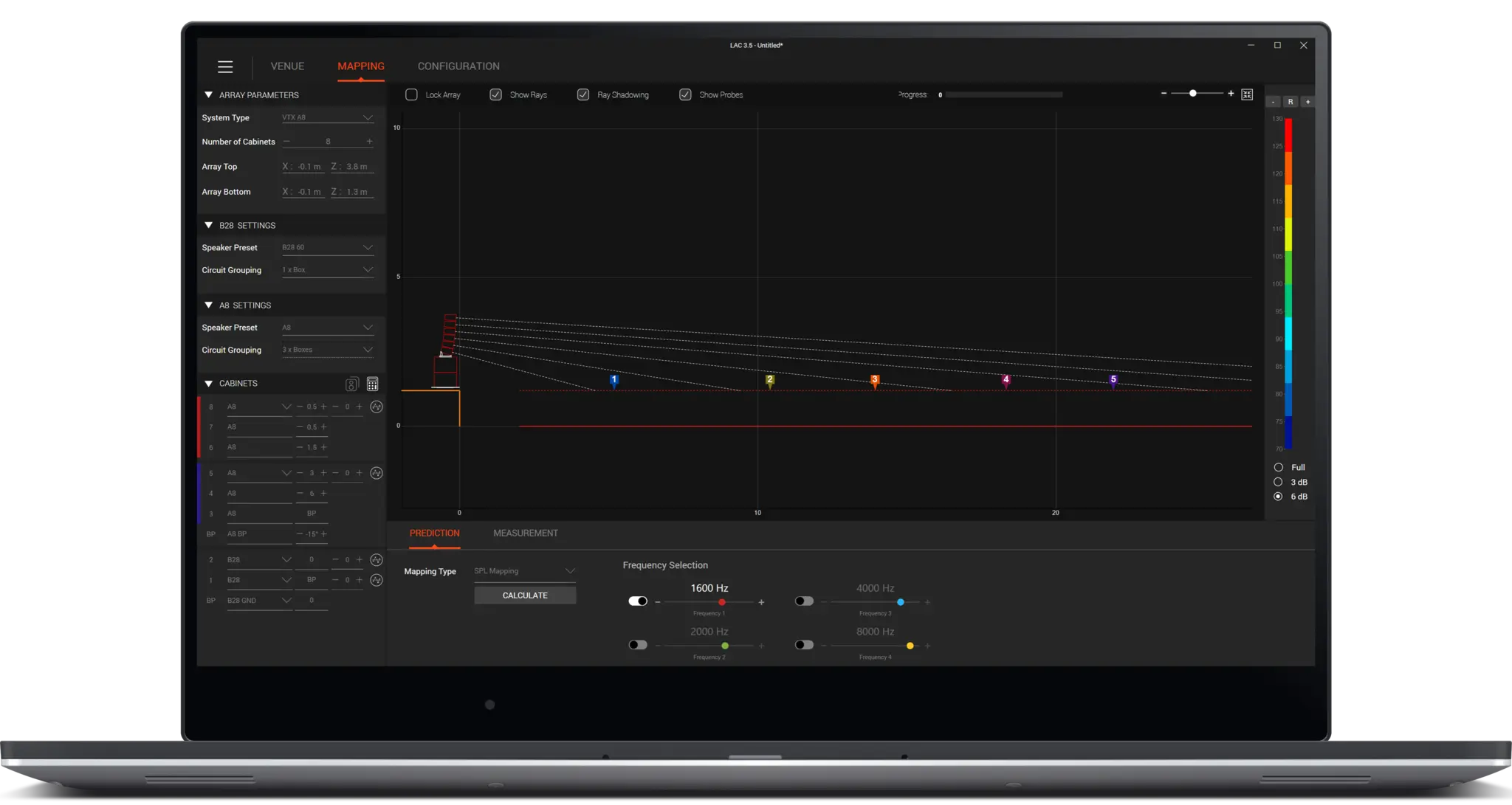1512x805 pixels.
Task: Open the Mapping Type SPL Mapping dropdown
Action: pyautogui.click(x=524, y=571)
